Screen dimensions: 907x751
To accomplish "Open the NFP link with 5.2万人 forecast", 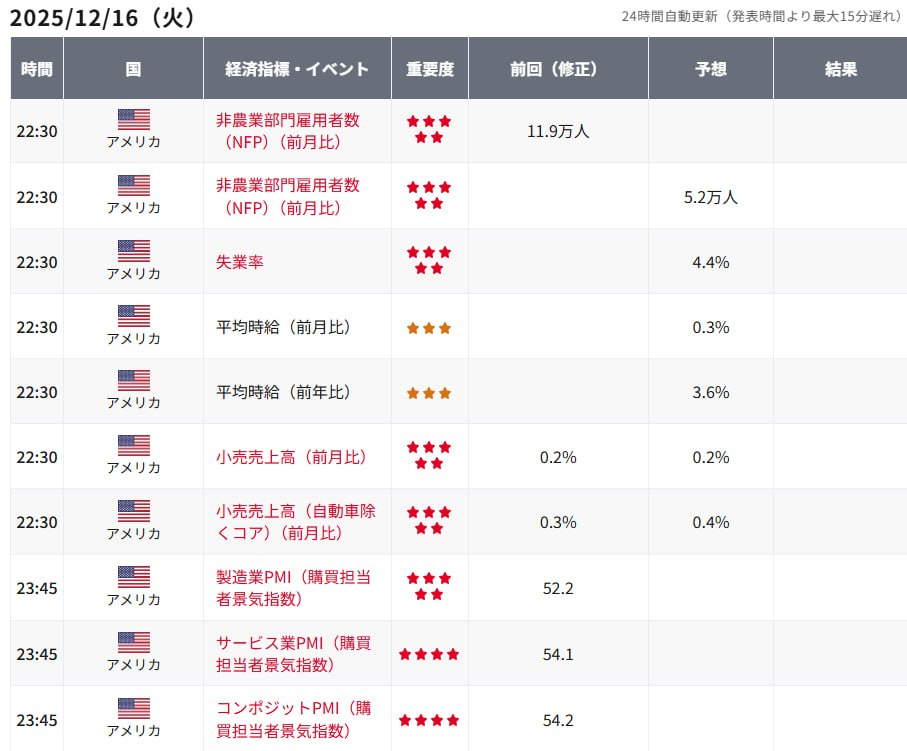I will [288, 196].
